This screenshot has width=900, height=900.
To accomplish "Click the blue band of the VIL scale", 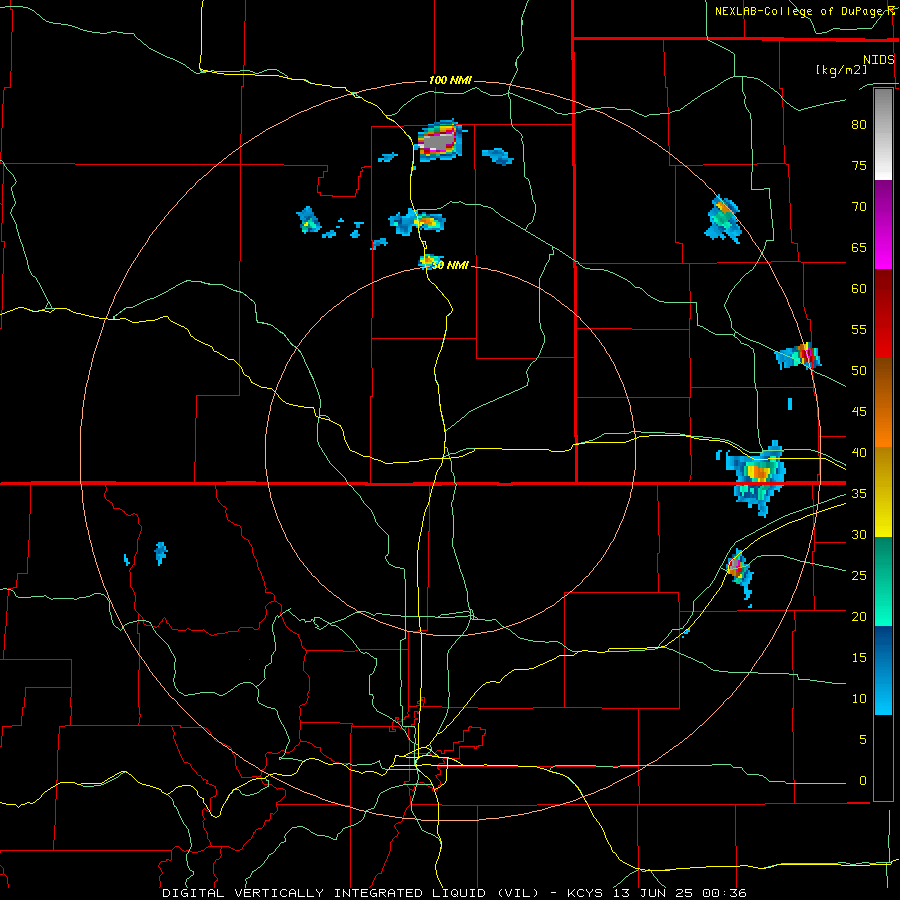I will (883, 670).
